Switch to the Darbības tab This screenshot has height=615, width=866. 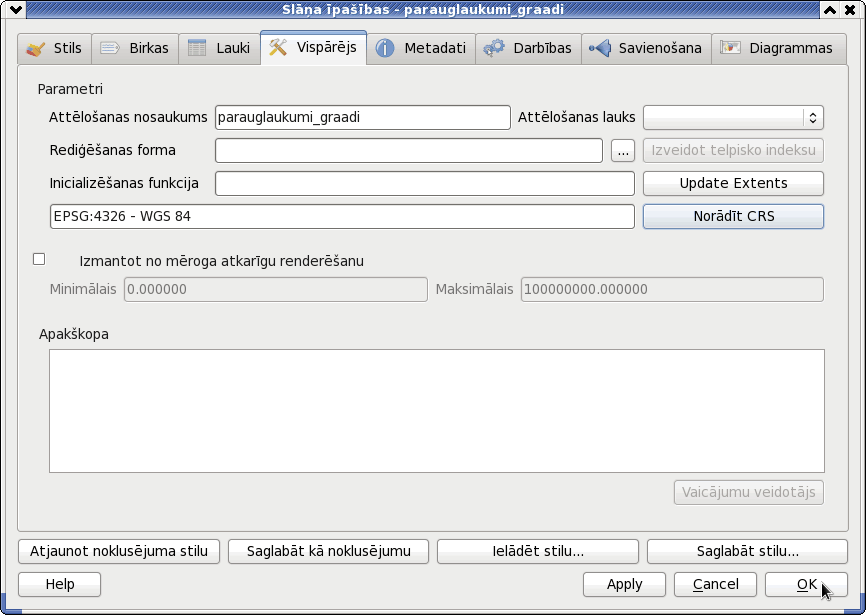(528, 49)
